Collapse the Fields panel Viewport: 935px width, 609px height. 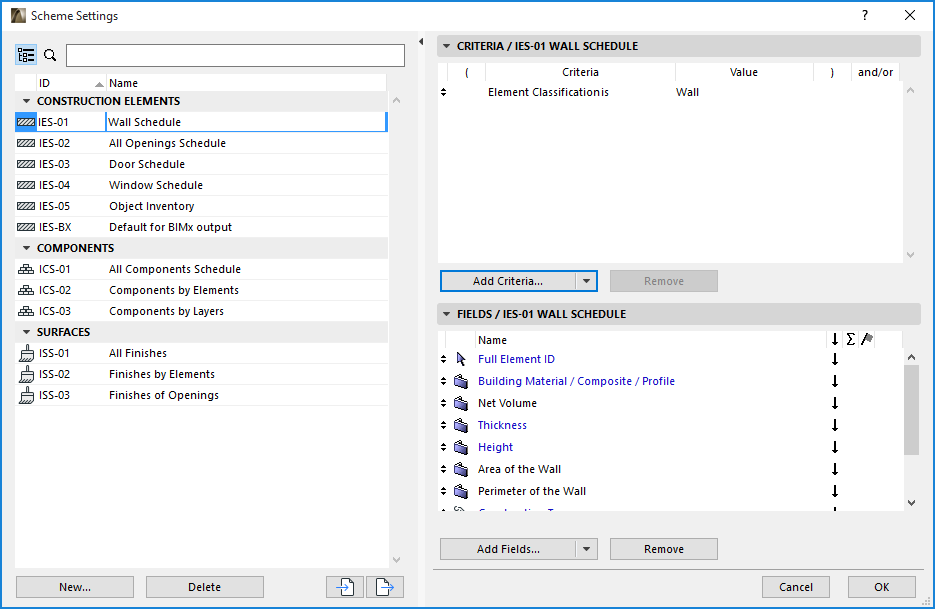click(447, 314)
